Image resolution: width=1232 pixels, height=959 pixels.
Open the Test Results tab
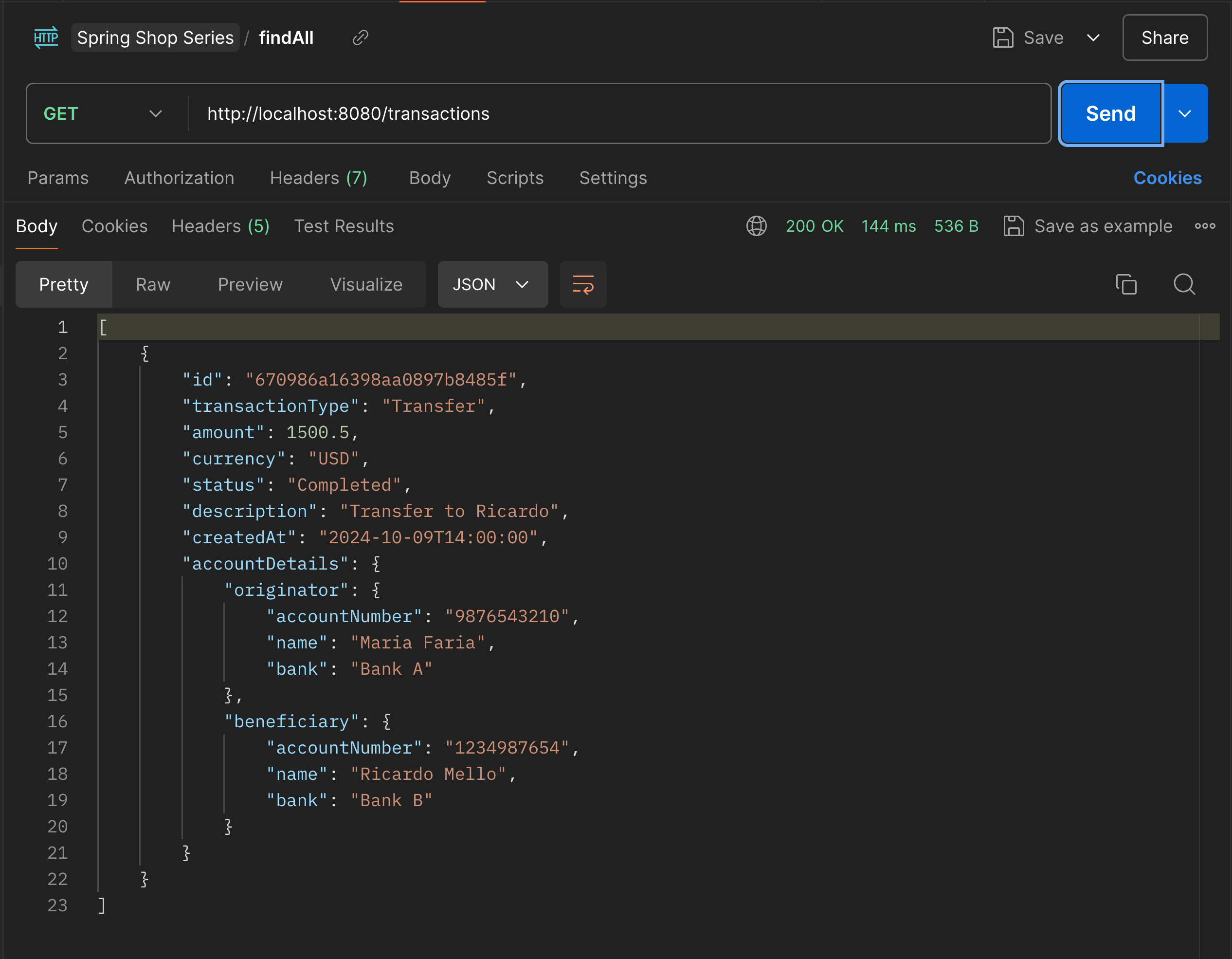click(343, 226)
